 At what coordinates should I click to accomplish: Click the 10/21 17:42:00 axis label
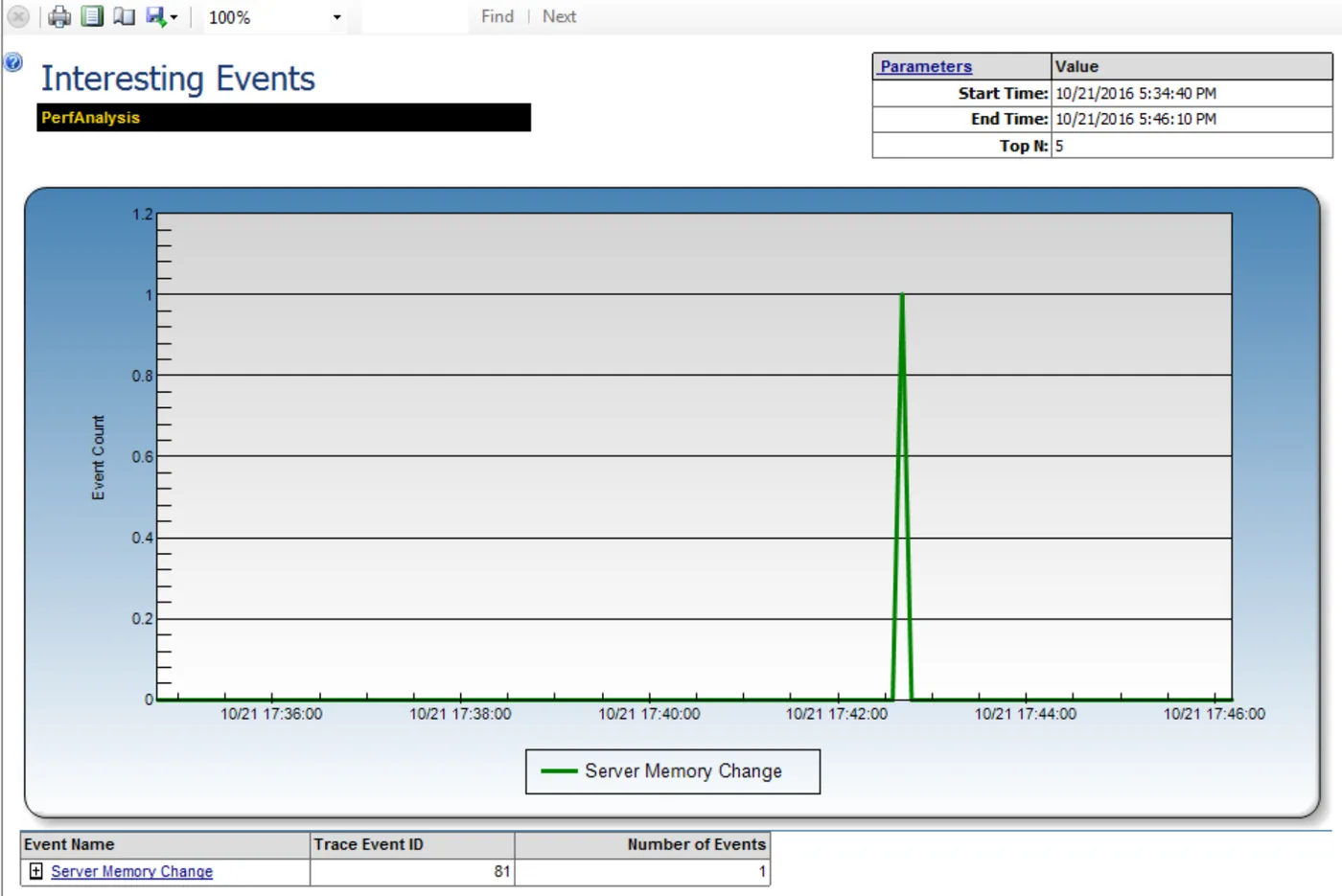[x=837, y=714]
